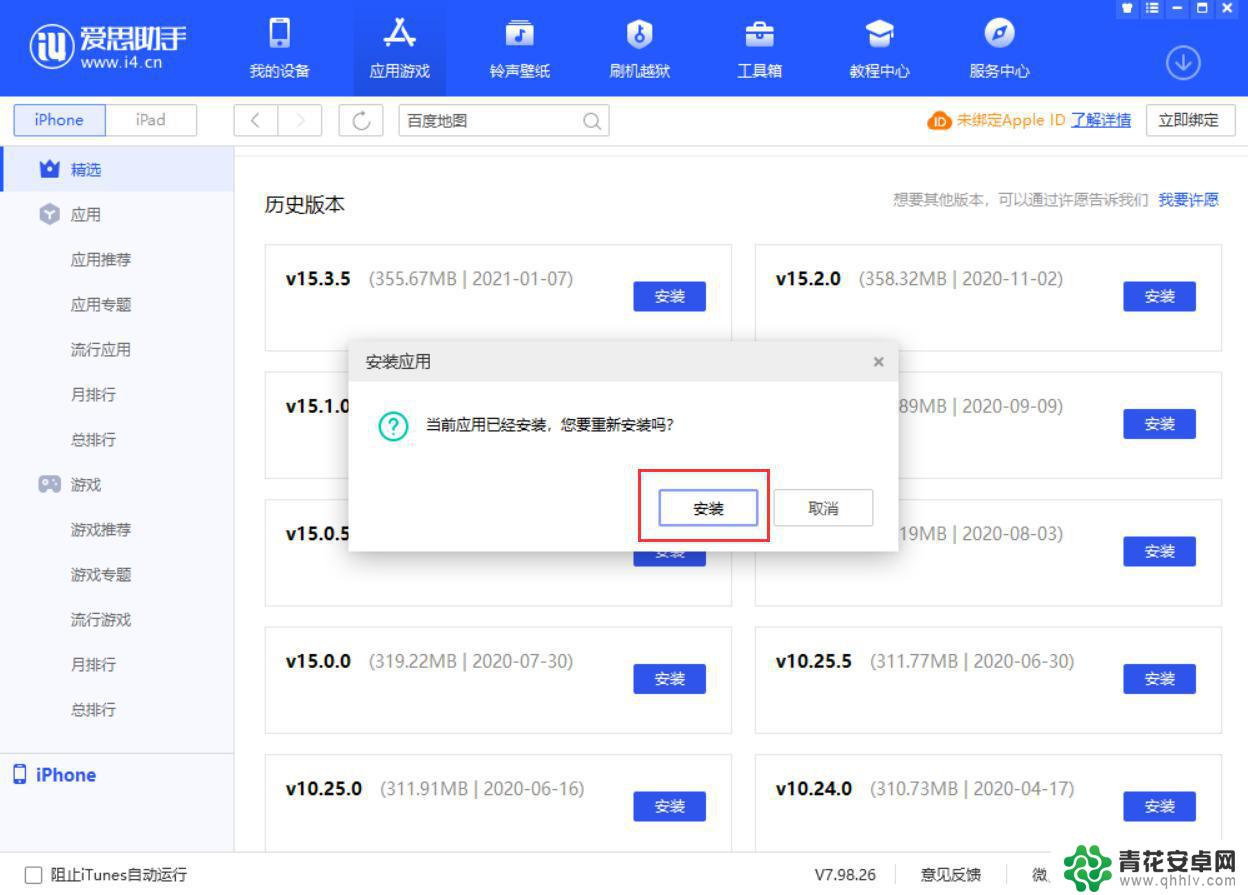
Task: Click the version V7.98.26 text
Action: coord(845,875)
